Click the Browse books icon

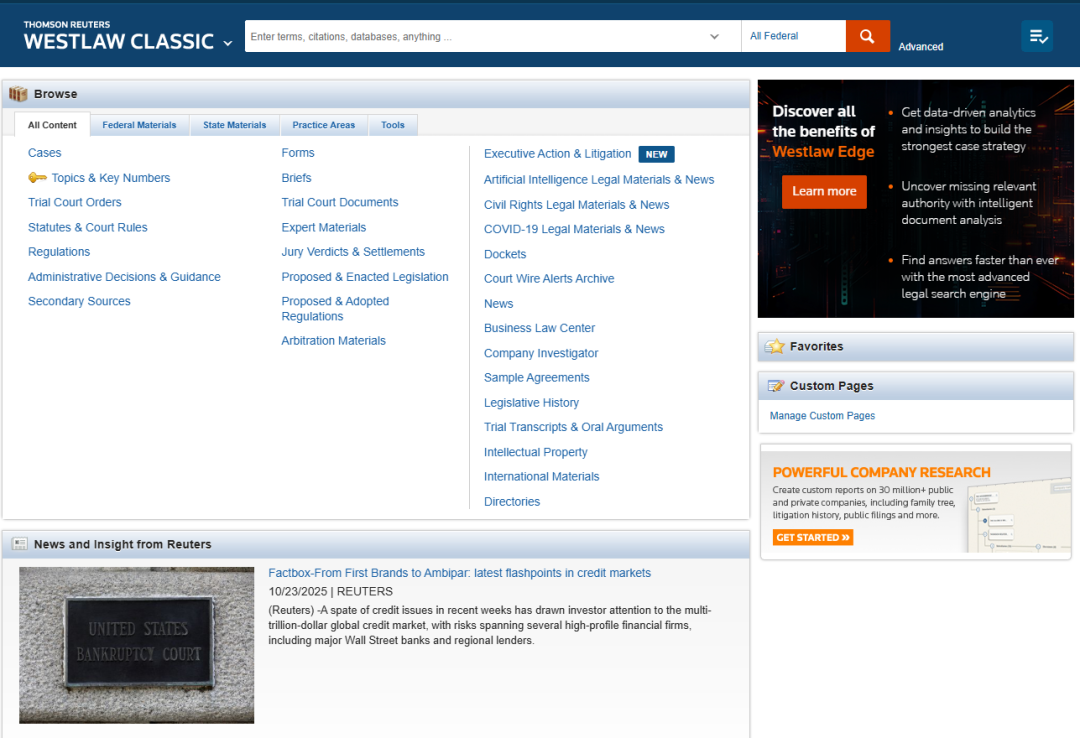pos(18,94)
